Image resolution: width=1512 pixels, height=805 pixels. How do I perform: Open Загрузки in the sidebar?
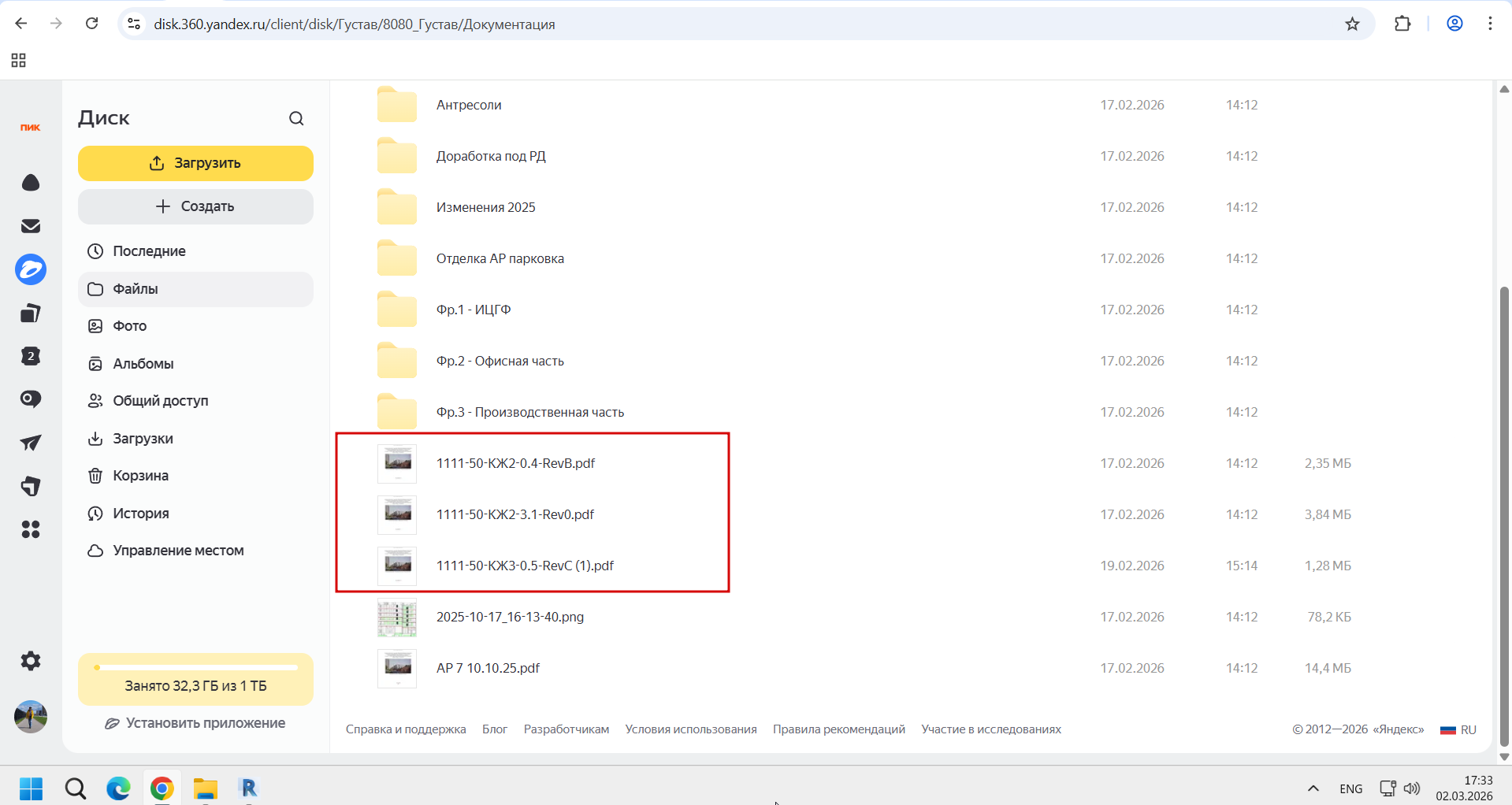(x=195, y=439)
